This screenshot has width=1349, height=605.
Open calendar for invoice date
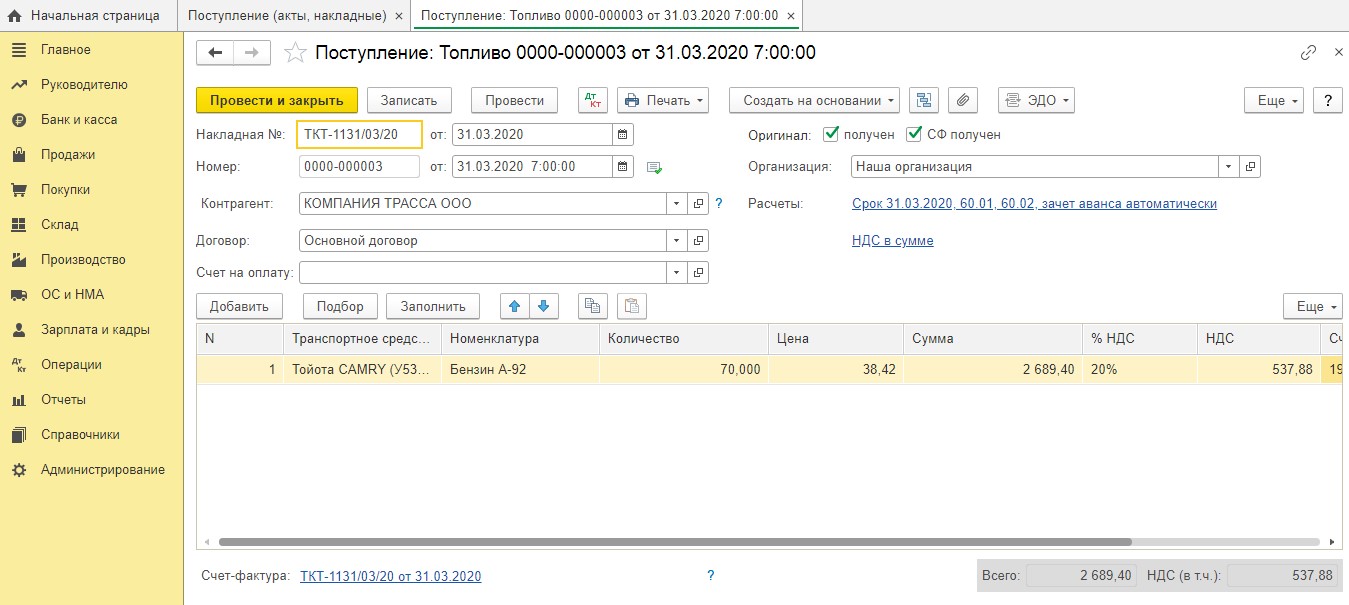(x=622, y=134)
